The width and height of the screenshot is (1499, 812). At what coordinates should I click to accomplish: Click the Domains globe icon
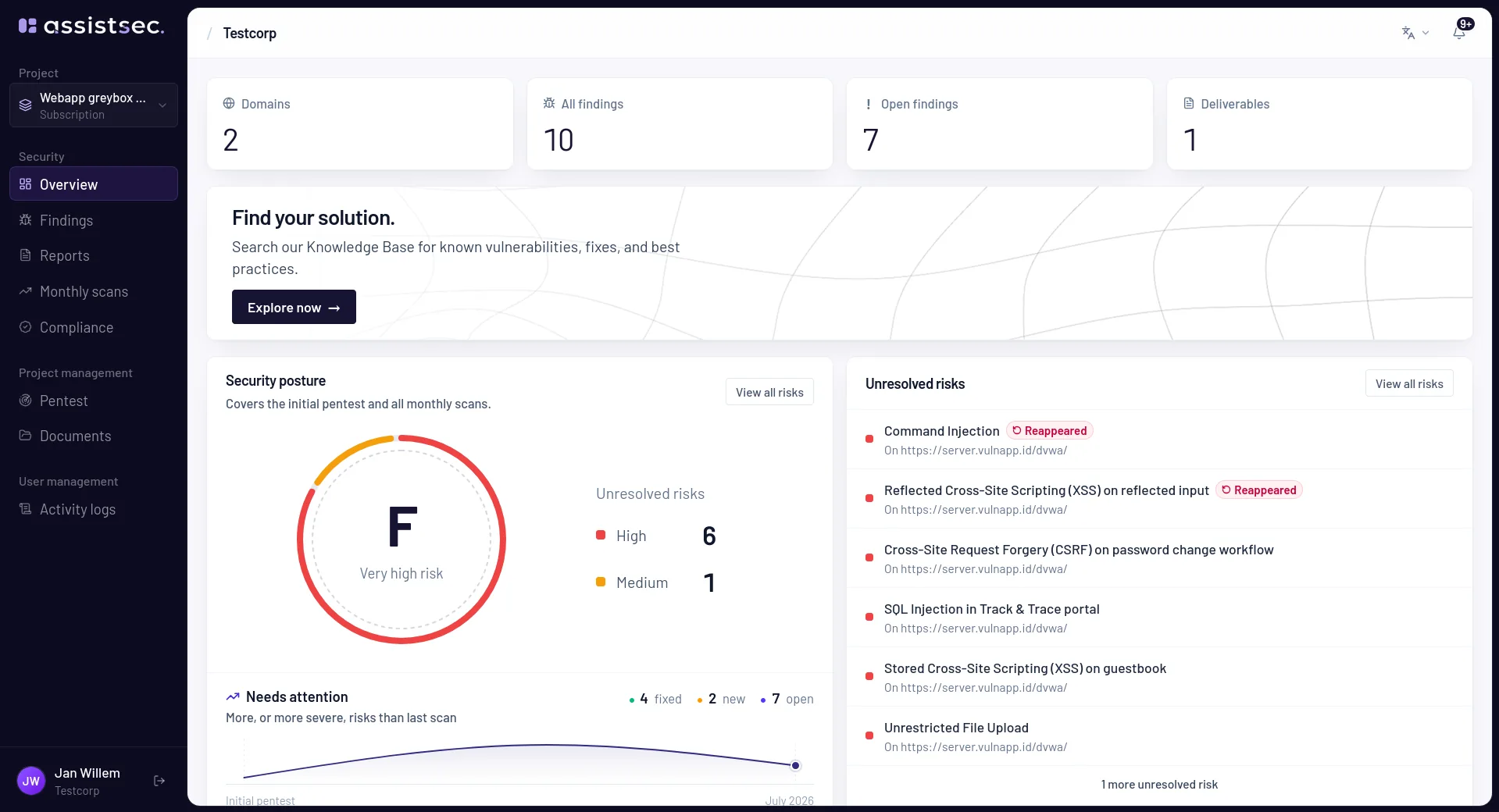[229, 103]
